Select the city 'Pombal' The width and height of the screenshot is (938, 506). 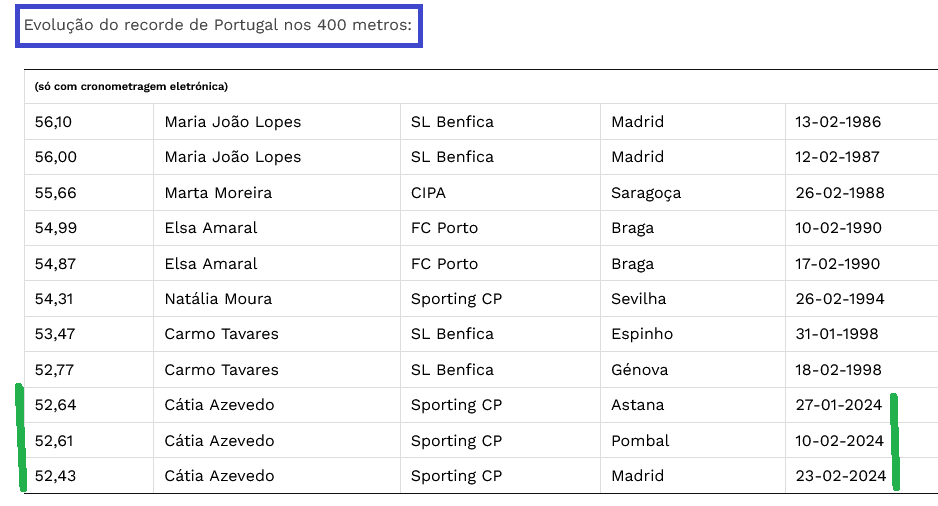[x=640, y=441]
